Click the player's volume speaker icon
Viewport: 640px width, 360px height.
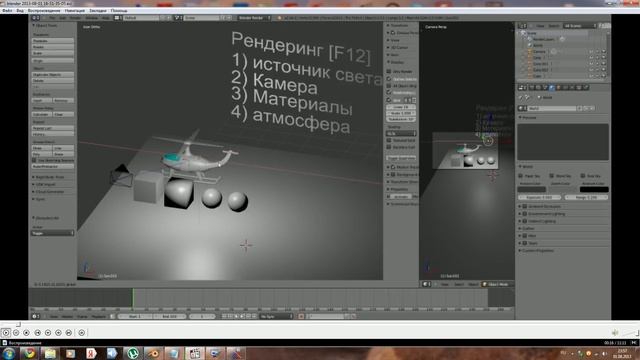coord(615,333)
